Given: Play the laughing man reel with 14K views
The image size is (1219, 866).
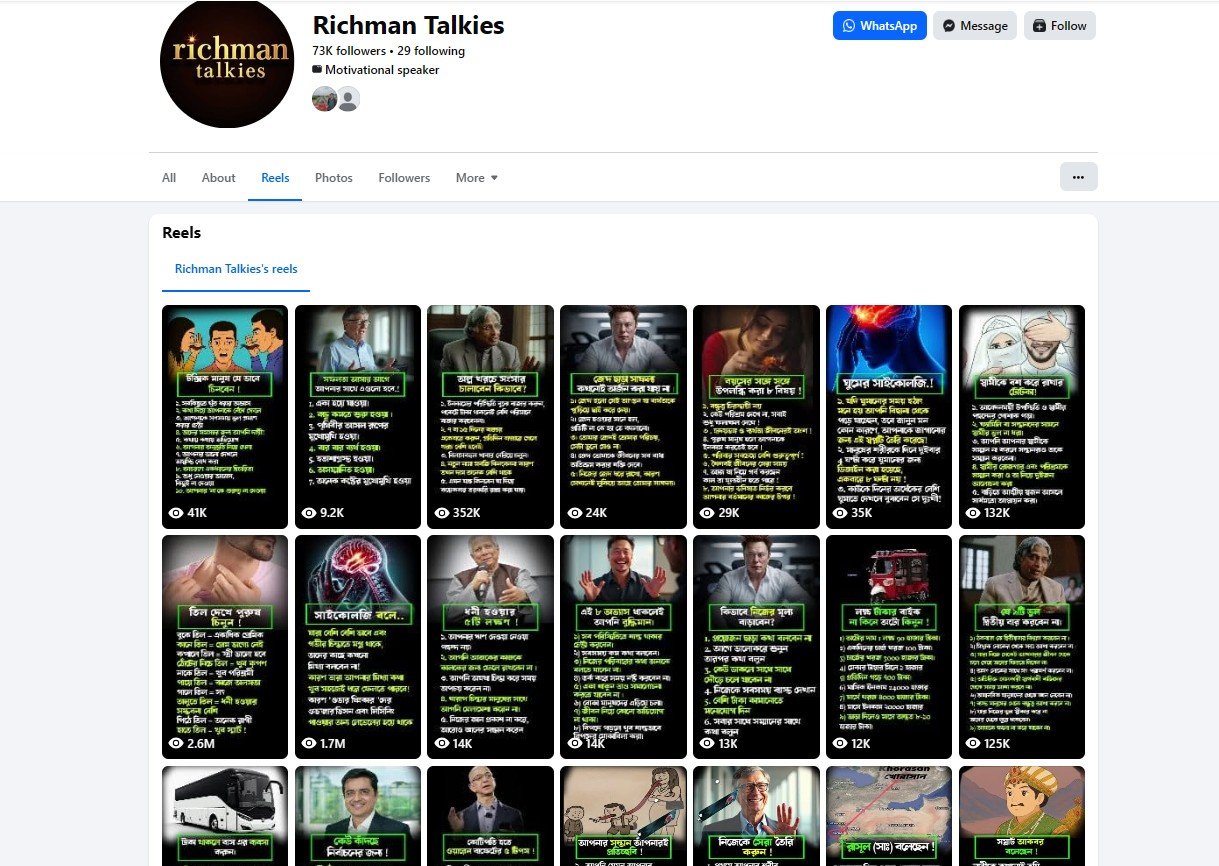Looking at the screenshot, I should (623, 647).
